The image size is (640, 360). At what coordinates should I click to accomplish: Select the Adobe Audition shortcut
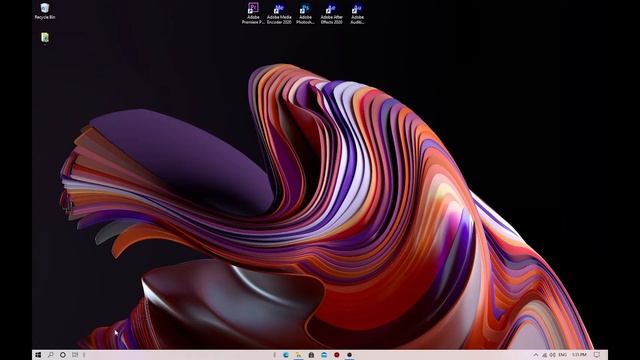pyautogui.click(x=357, y=14)
